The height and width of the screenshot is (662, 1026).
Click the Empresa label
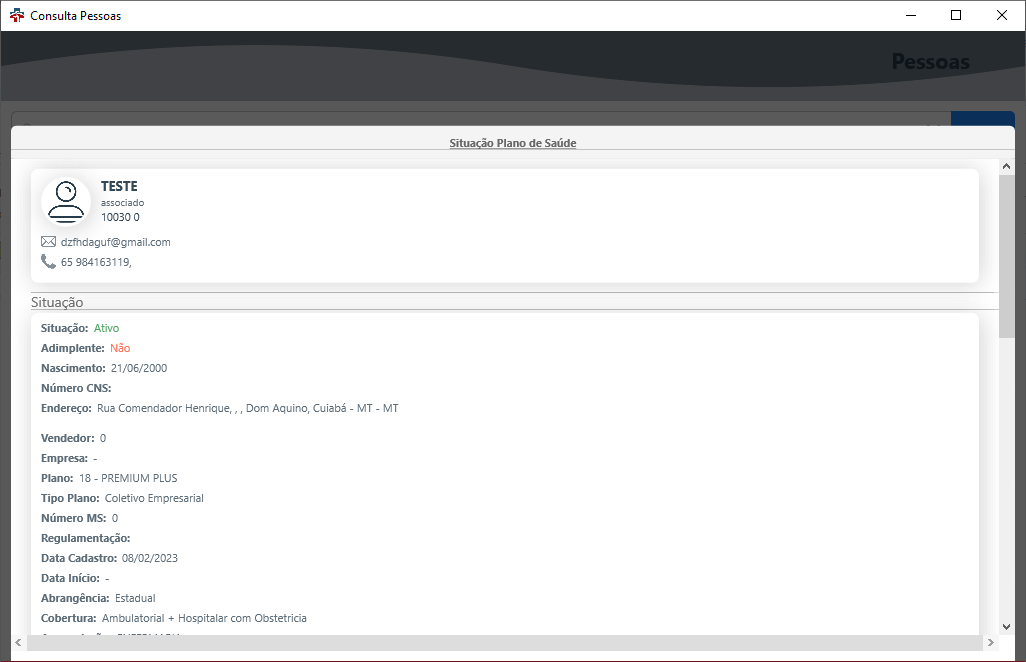click(x=64, y=459)
